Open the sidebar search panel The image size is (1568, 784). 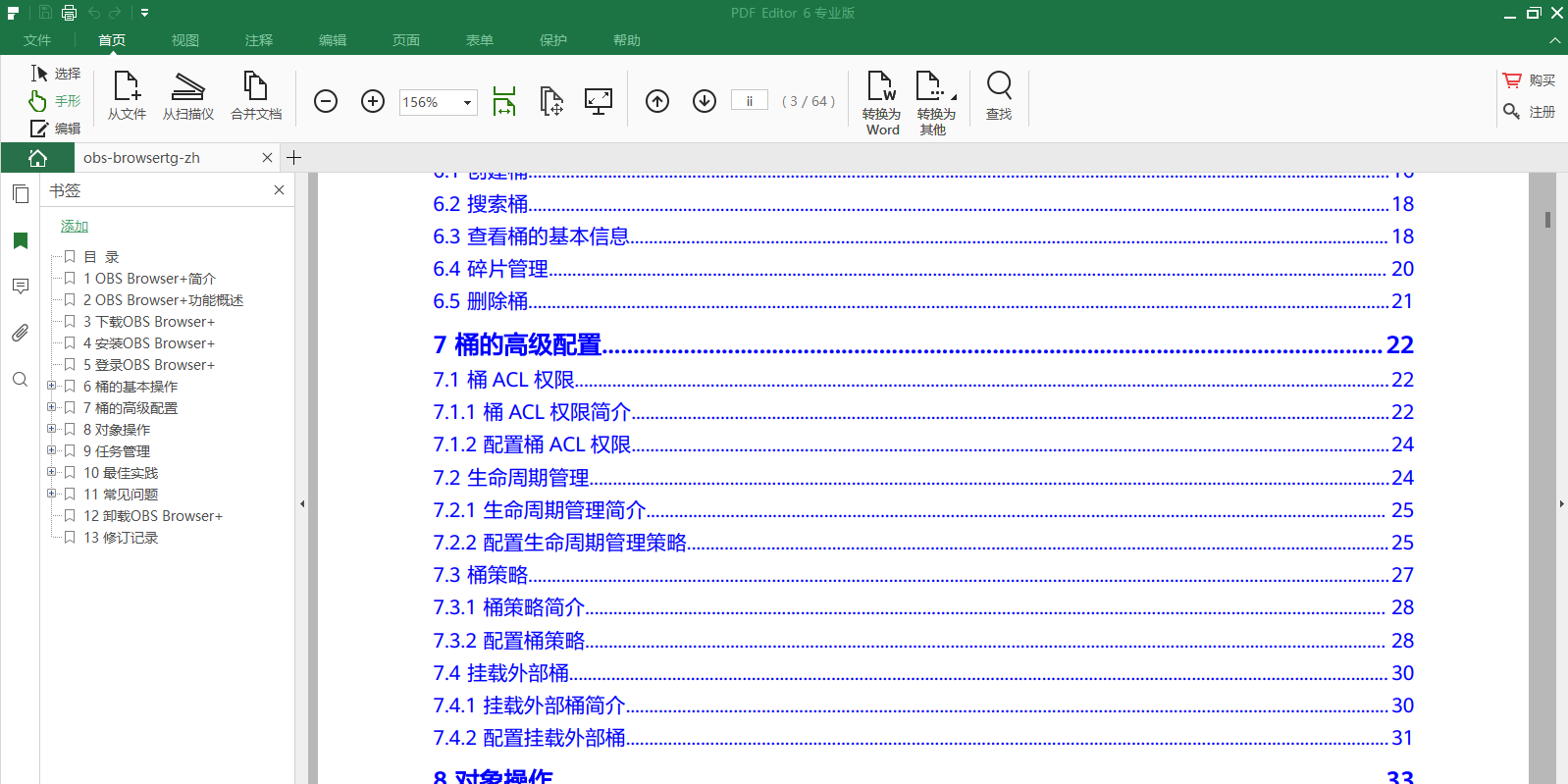[x=20, y=379]
